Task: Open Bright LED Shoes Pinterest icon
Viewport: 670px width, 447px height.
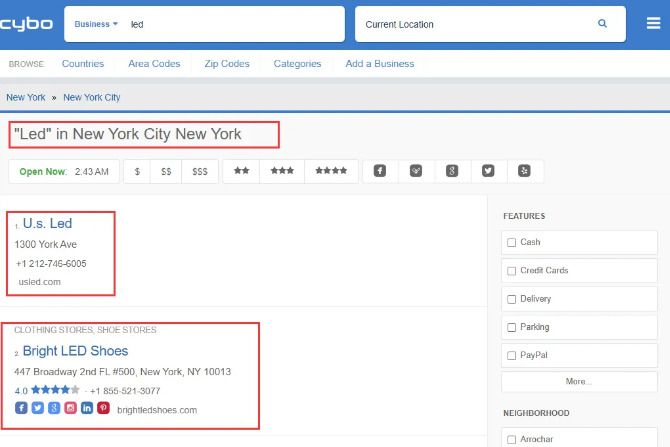Action: click(103, 409)
